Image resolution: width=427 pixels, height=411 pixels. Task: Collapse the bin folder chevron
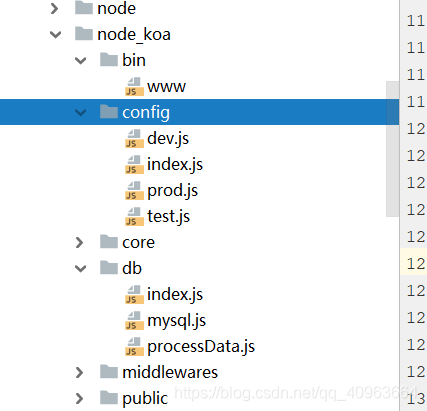coord(81,60)
